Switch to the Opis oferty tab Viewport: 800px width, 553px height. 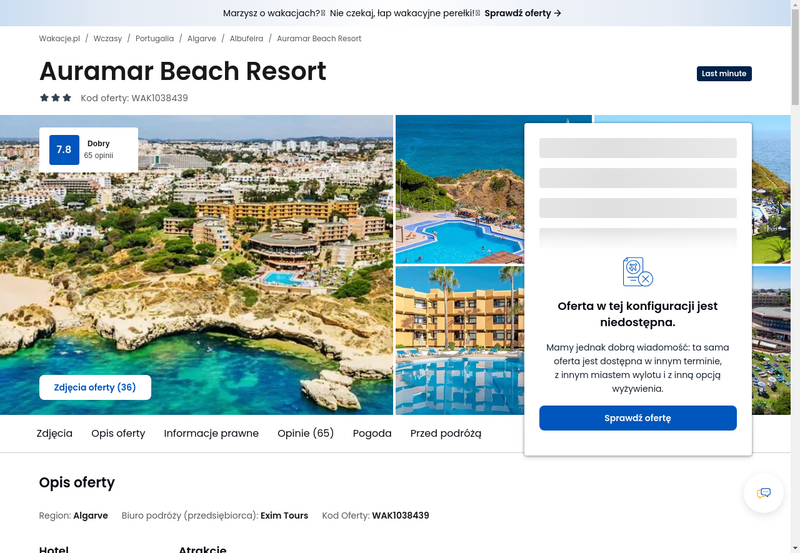click(118, 433)
